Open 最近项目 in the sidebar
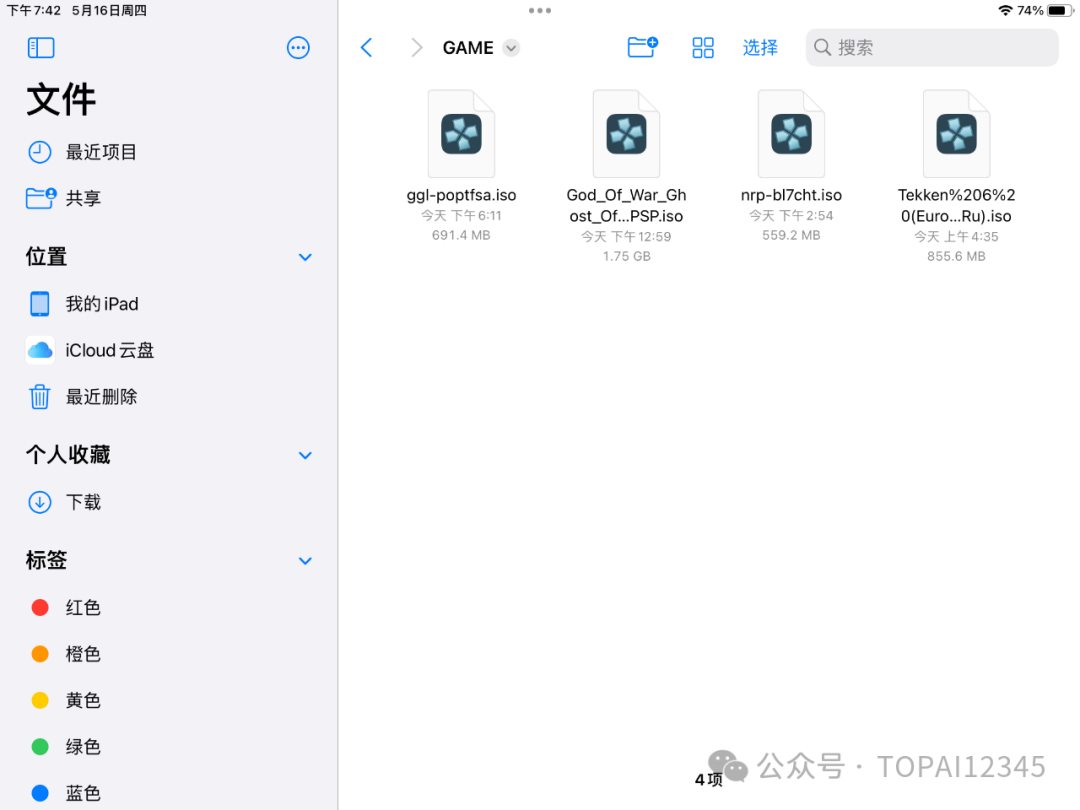Viewport: 1080px width, 810px height. (169, 152)
